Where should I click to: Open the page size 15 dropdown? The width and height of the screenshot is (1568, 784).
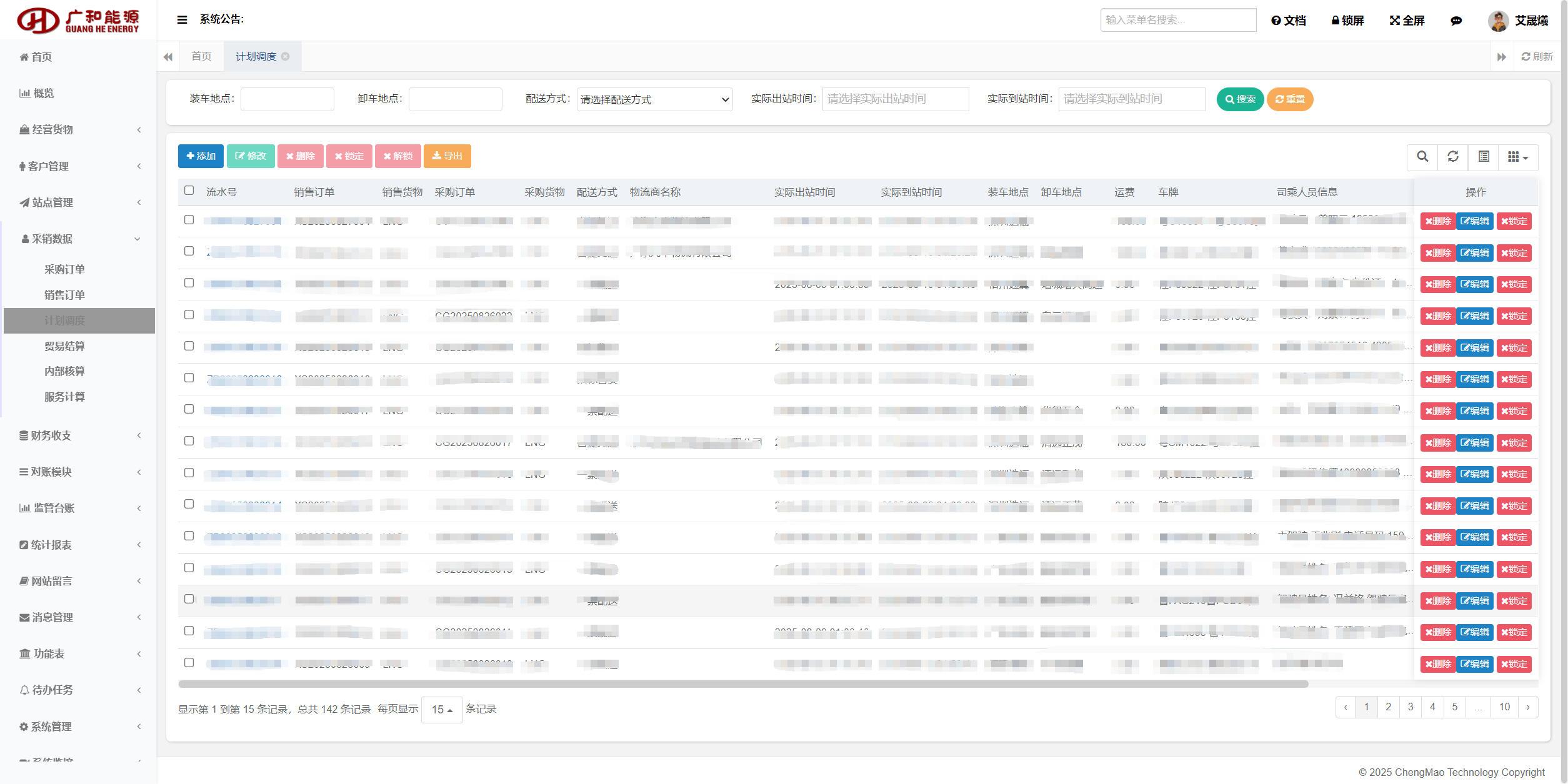442,710
